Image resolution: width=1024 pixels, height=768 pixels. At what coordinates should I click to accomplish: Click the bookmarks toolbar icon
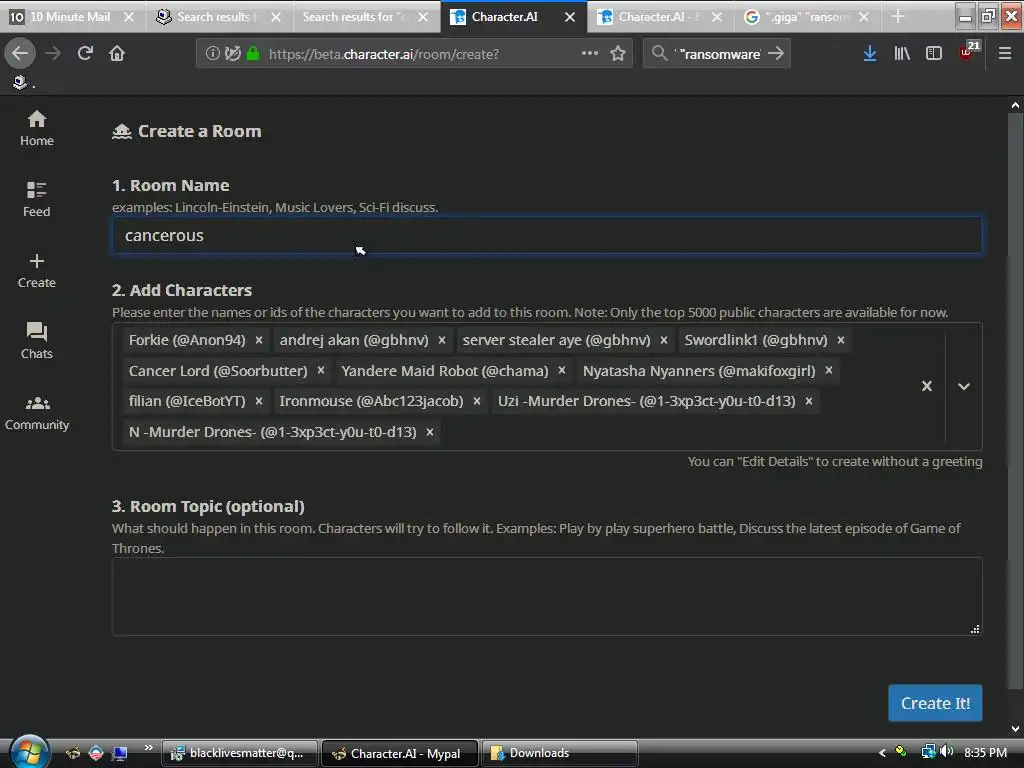pyautogui.click(x=20, y=82)
